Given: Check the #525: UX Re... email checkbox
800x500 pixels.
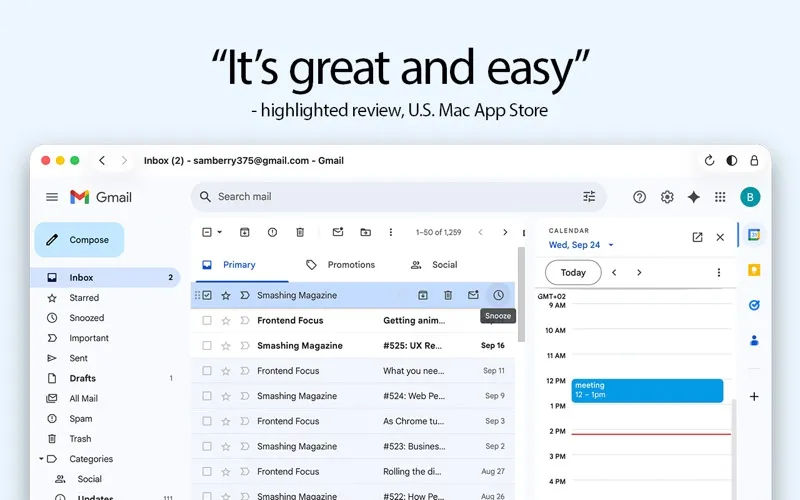Looking at the screenshot, I should tap(207, 345).
